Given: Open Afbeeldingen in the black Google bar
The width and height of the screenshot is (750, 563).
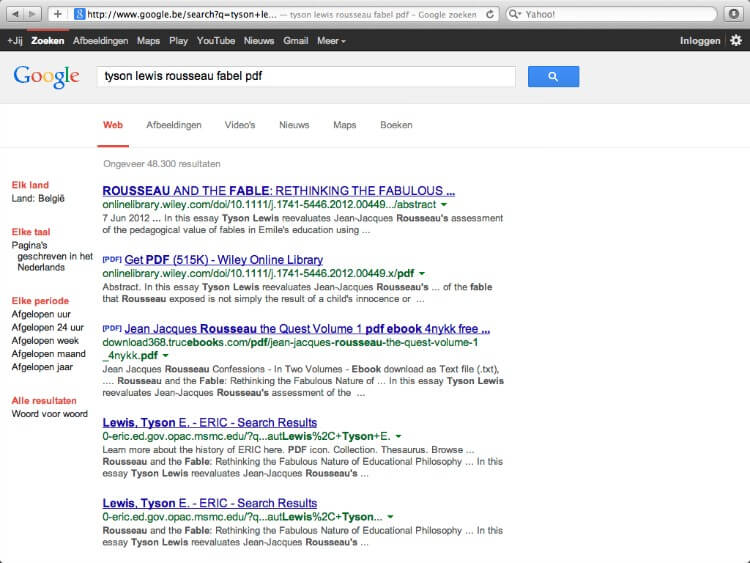Looking at the screenshot, I should pyautogui.click(x=100, y=41).
